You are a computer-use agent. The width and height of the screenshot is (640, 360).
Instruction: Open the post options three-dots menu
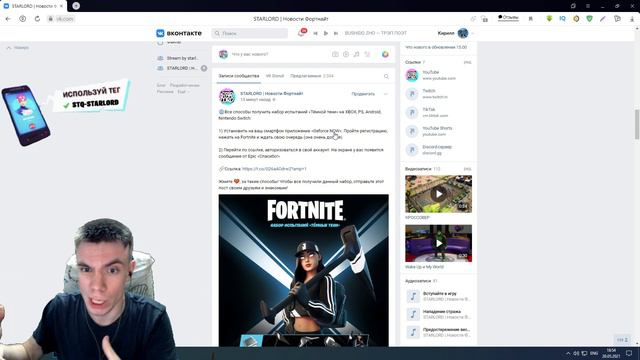coord(386,94)
